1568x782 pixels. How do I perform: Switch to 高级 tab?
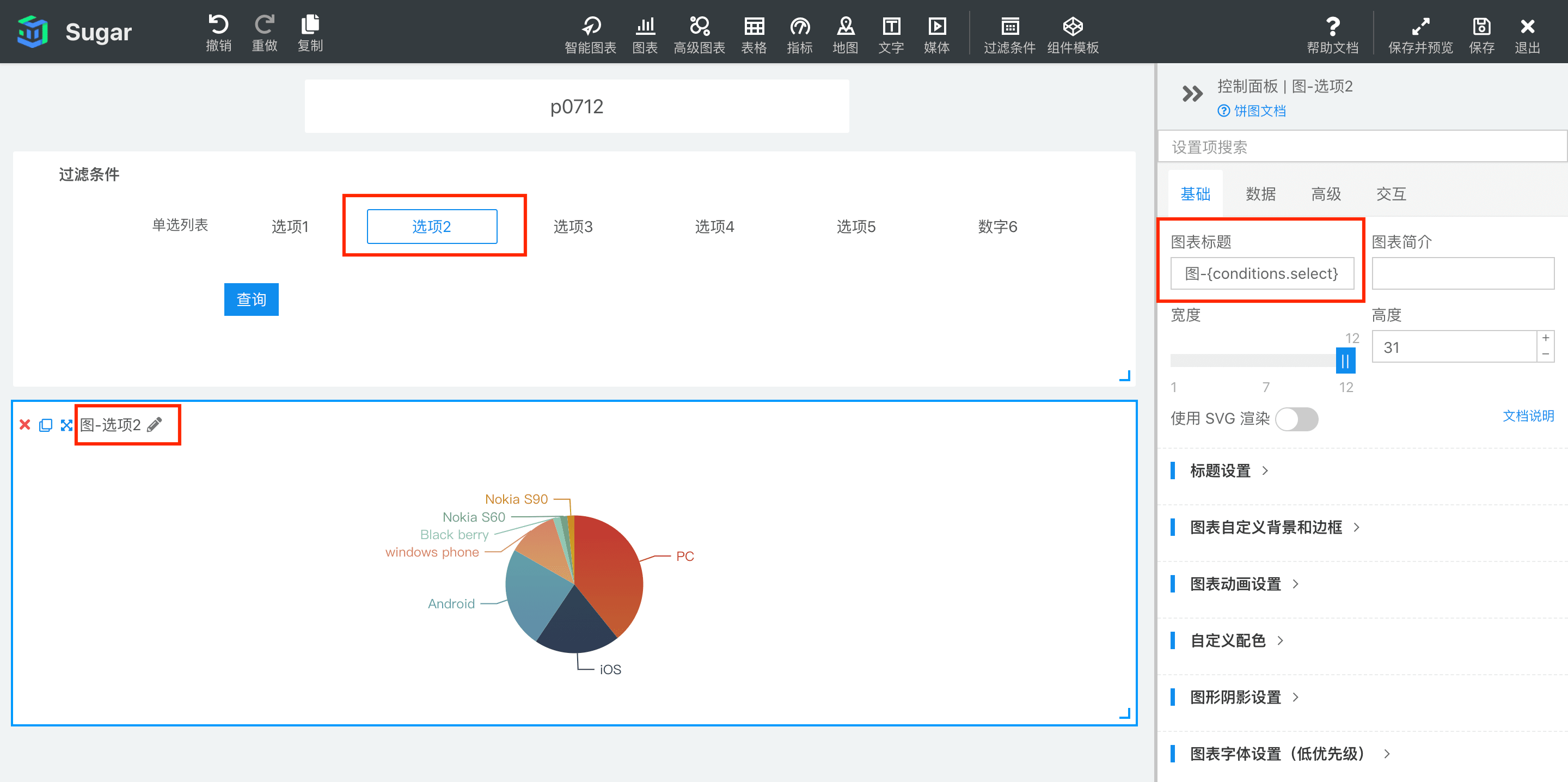point(1326,194)
